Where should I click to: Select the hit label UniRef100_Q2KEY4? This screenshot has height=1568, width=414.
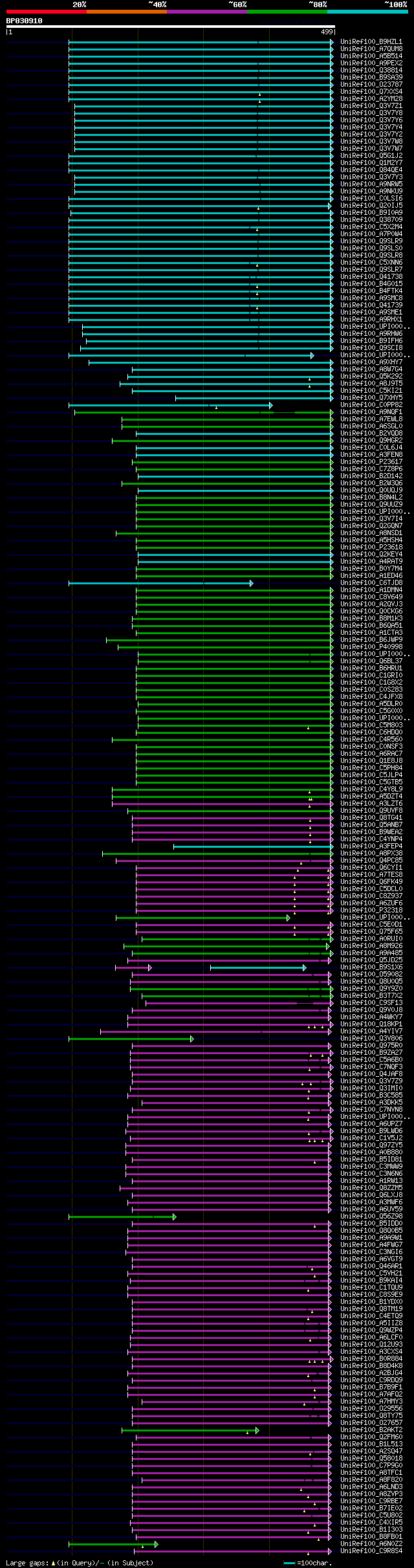371,555
